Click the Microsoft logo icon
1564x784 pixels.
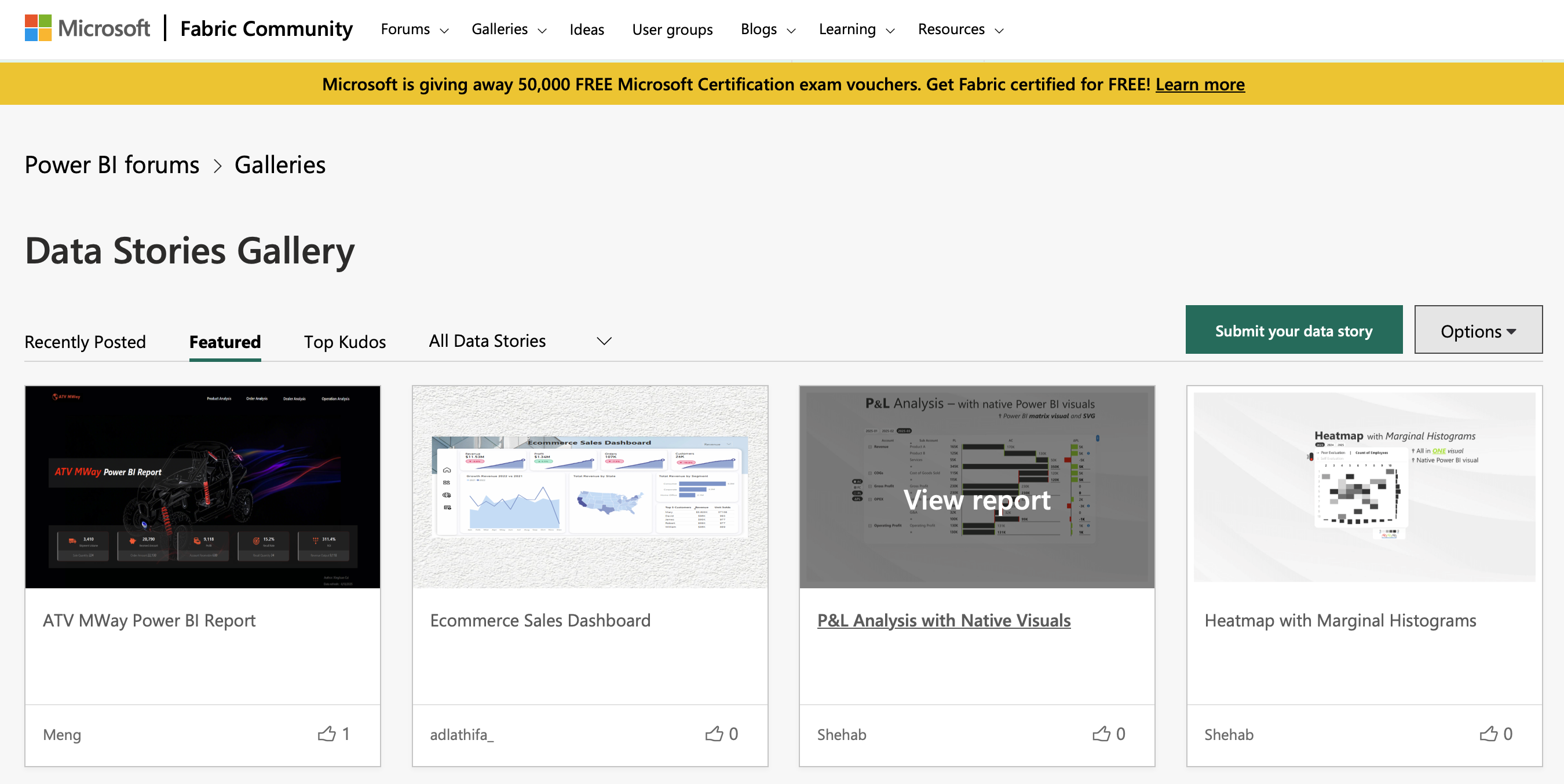(x=38, y=28)
